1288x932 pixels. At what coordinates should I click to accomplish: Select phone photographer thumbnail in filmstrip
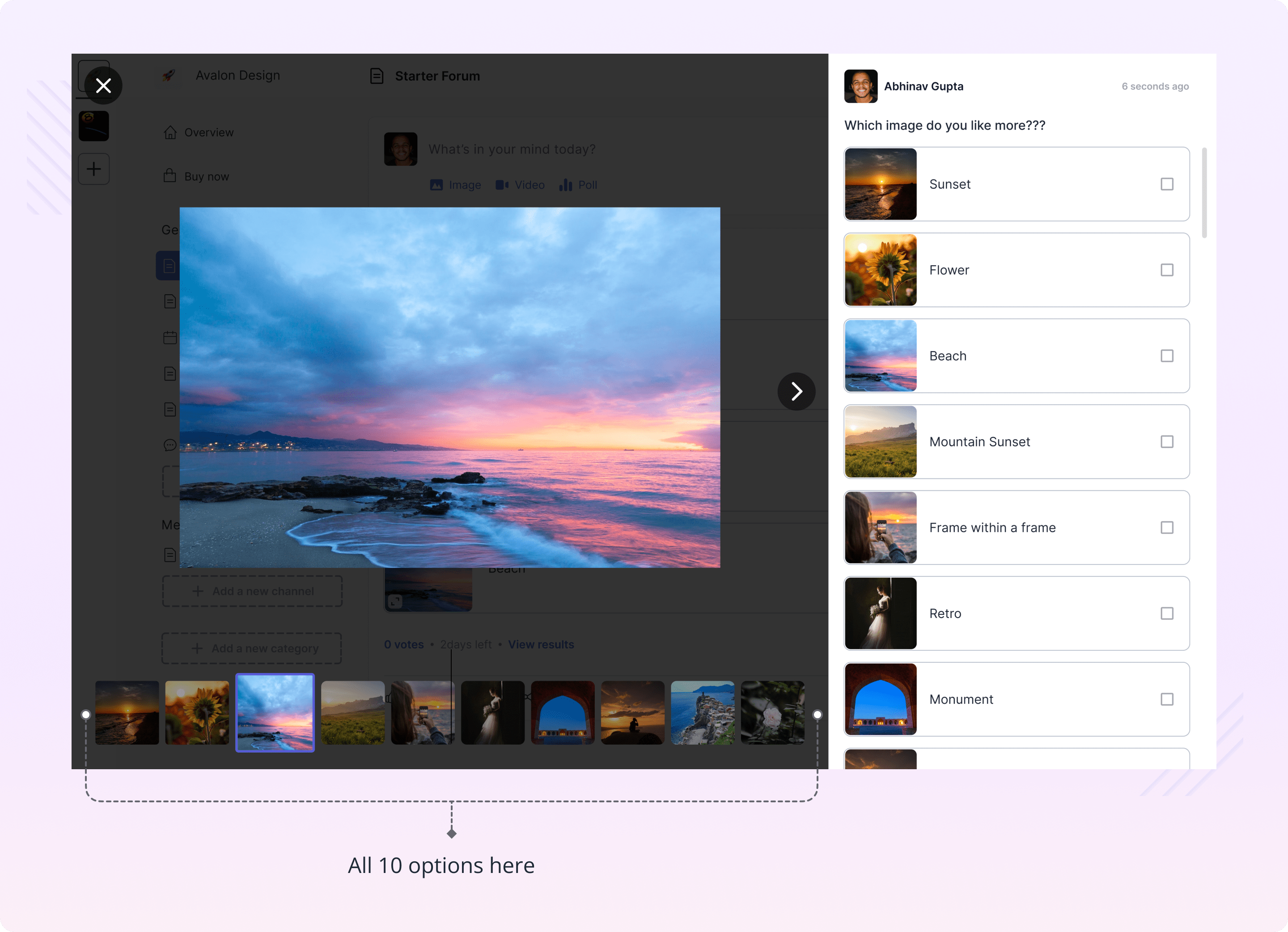[x=423, y=713]
